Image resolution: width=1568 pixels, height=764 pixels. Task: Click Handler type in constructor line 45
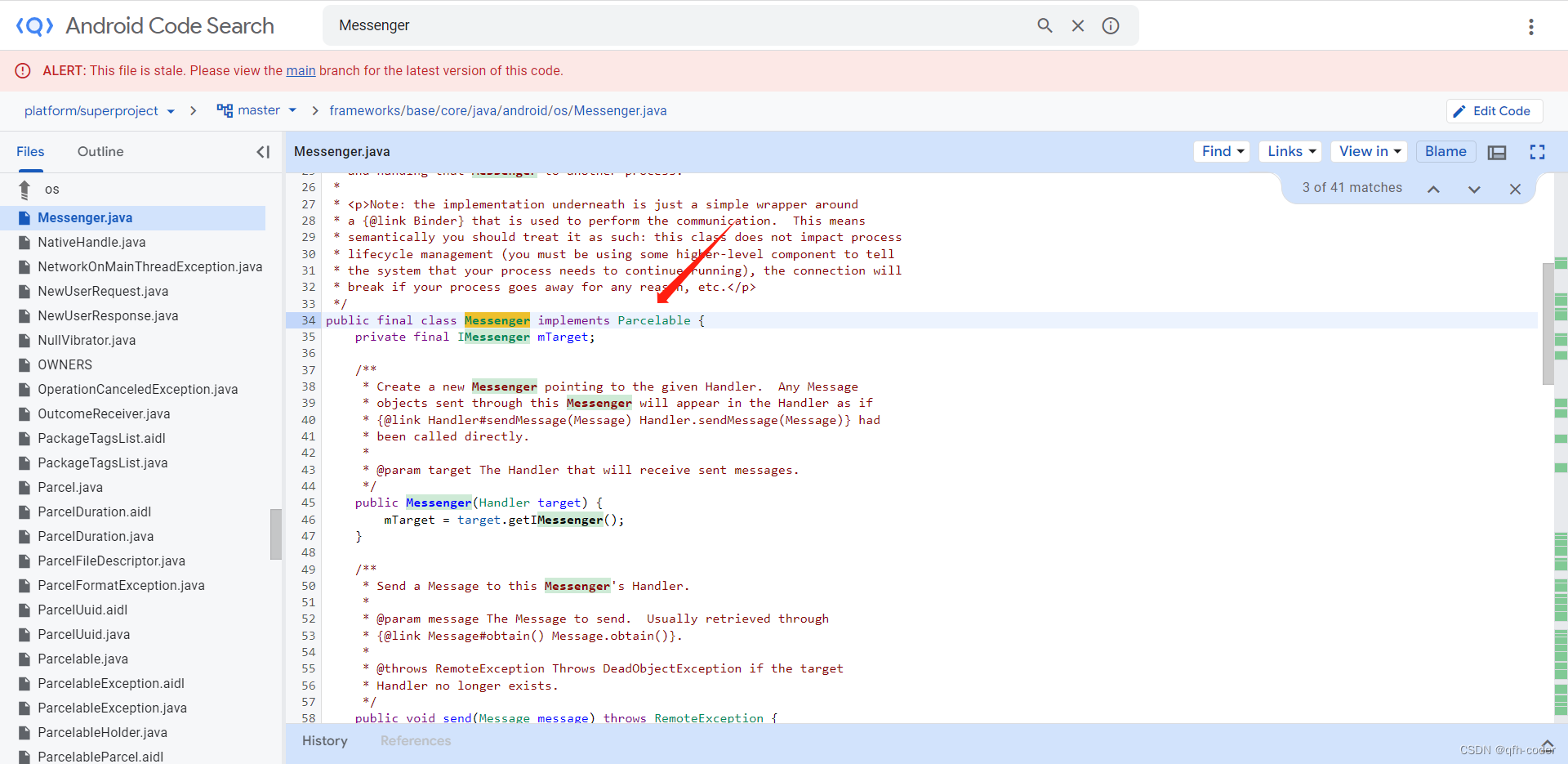(504, 503)
